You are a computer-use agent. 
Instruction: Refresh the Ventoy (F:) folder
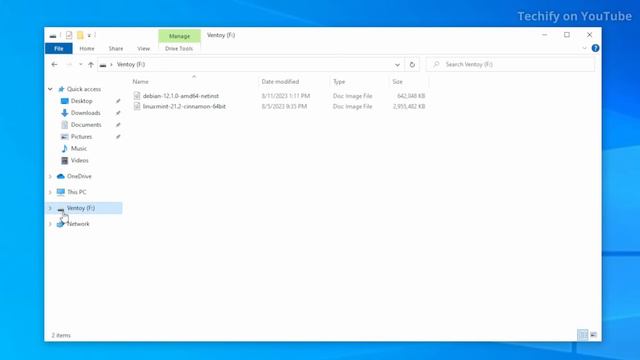[412, 64]
